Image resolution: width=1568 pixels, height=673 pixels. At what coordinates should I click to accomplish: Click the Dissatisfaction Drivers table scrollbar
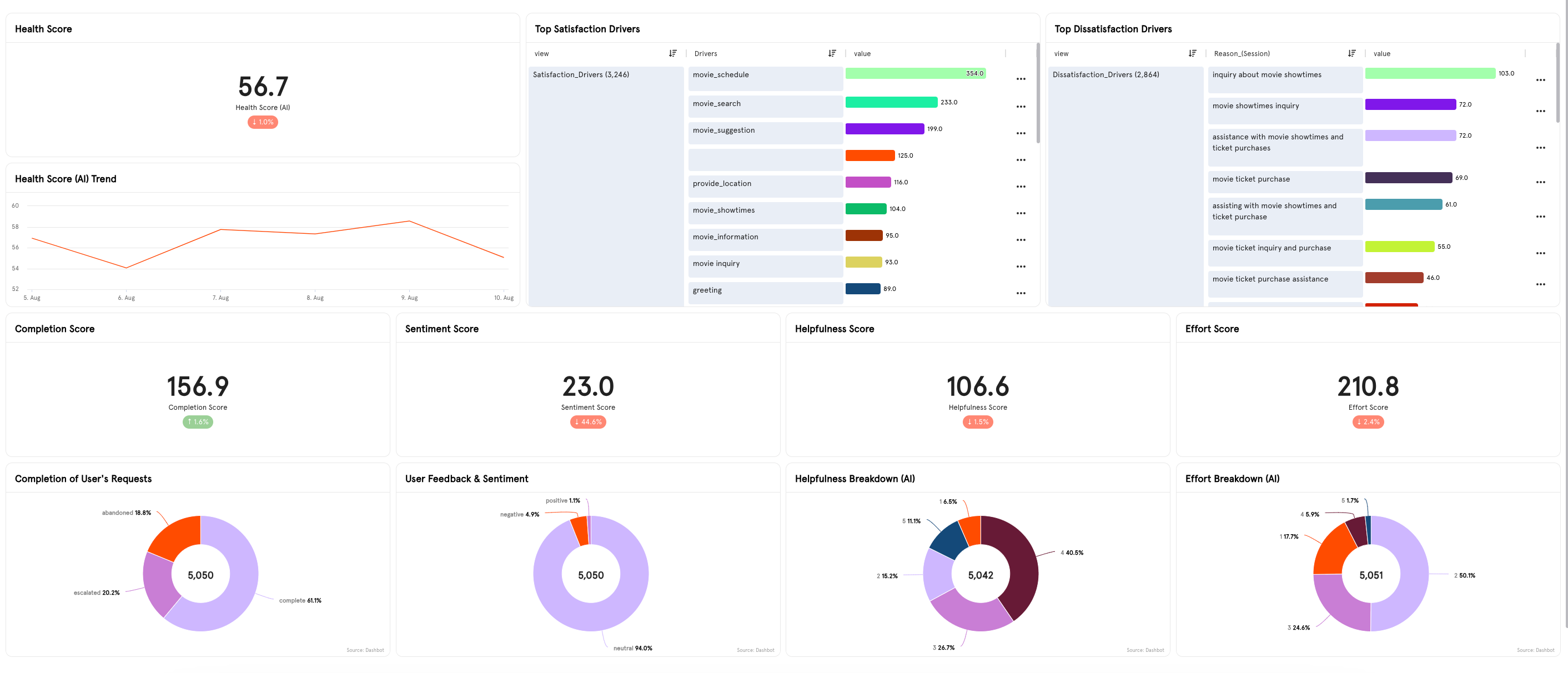[1557, 82]
